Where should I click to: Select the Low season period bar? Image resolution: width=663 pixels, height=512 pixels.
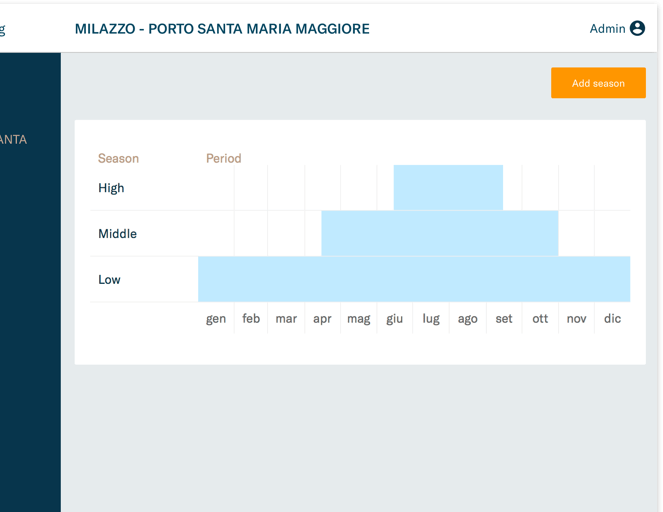coord(414,279)
